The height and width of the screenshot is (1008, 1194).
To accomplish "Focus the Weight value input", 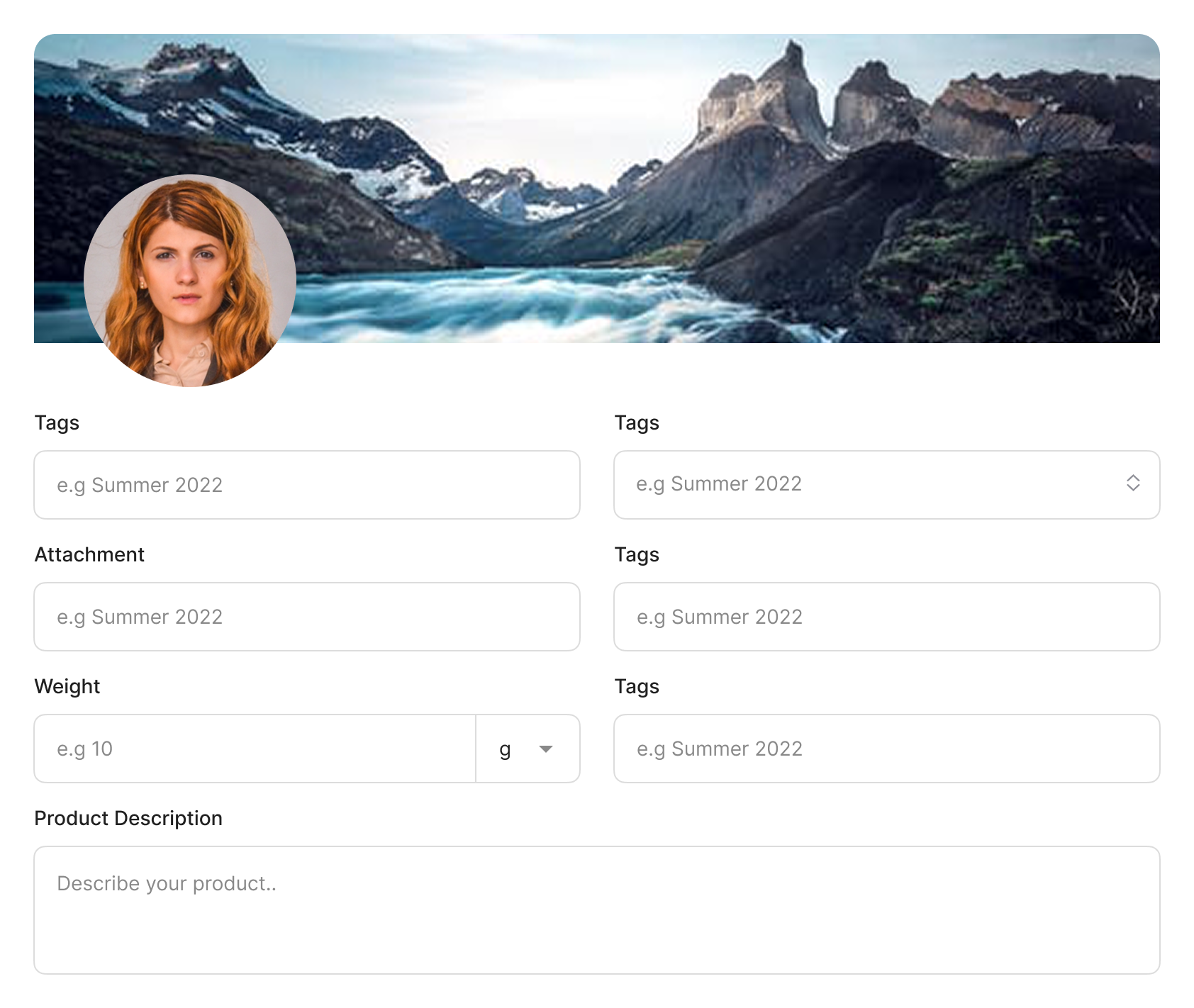I will [255, 749].
